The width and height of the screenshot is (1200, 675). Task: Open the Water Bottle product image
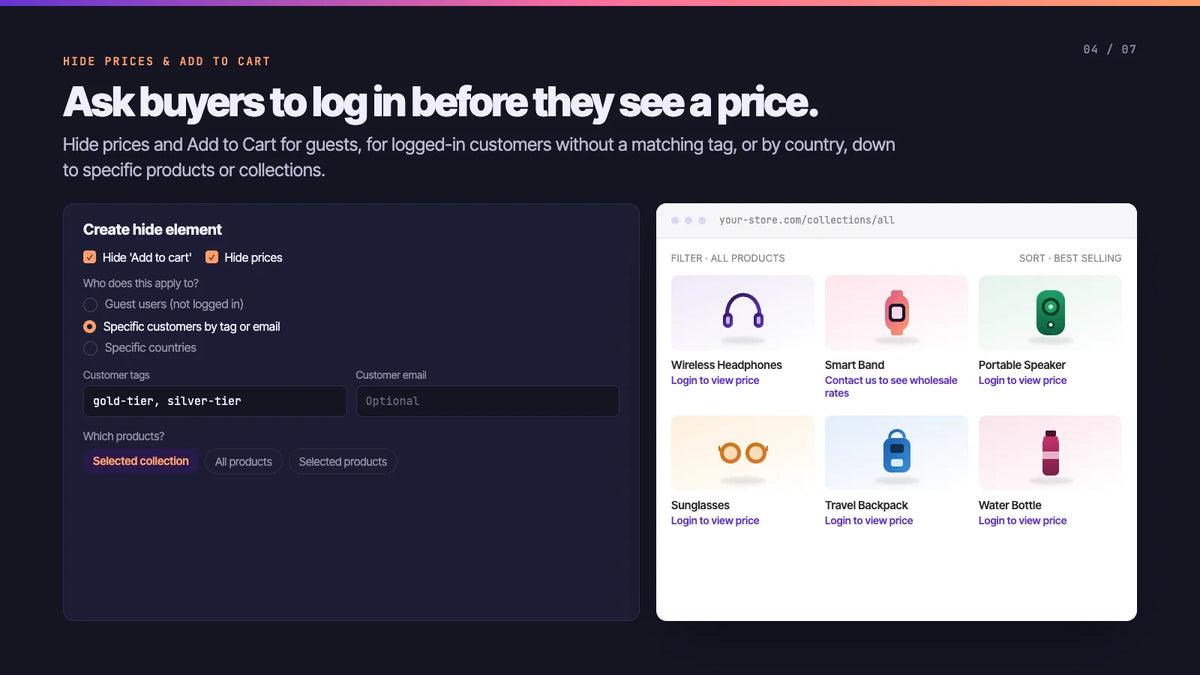(x=1050, y=453)
